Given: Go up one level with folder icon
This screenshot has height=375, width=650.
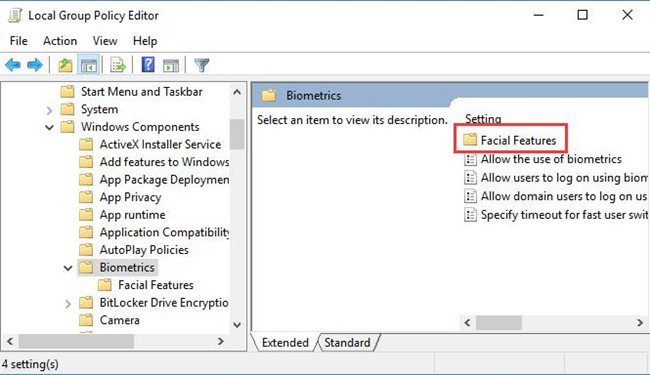Looking at the screenshot, I should 65,65.
